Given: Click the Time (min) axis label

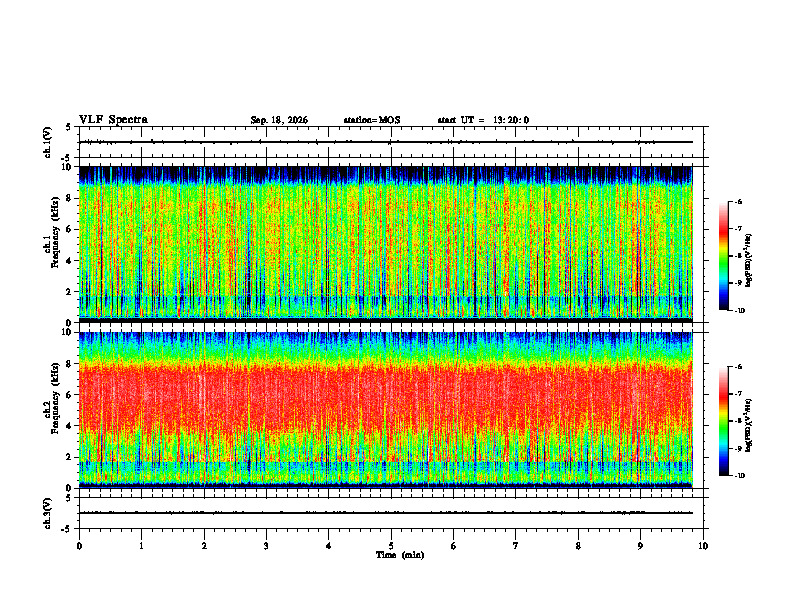Looking at the screenshot, I should tap(400, 555).
